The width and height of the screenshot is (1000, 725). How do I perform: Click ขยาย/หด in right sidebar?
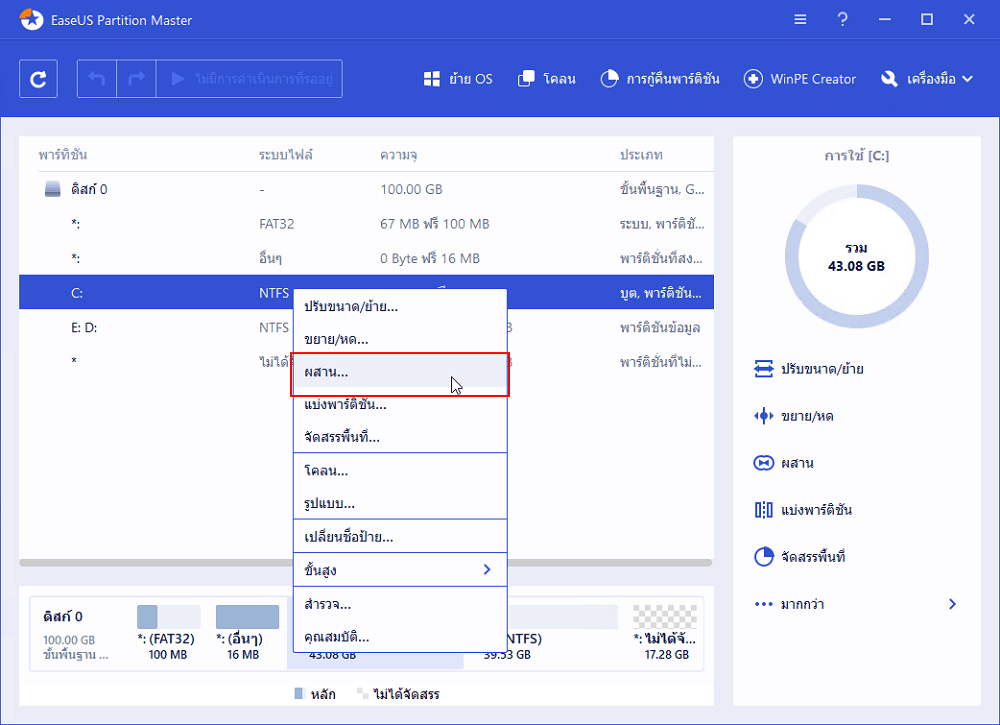793,416
